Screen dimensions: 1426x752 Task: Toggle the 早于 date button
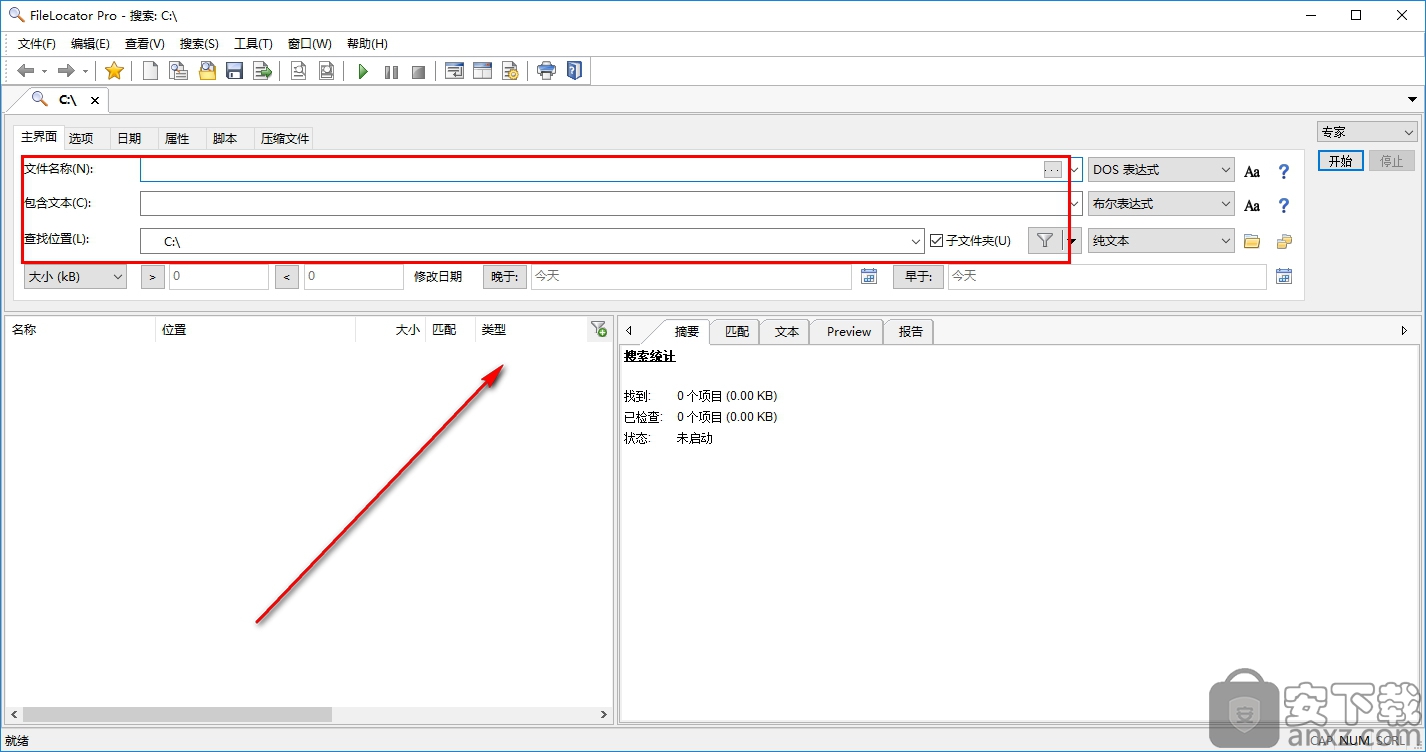tap(918, 276)
